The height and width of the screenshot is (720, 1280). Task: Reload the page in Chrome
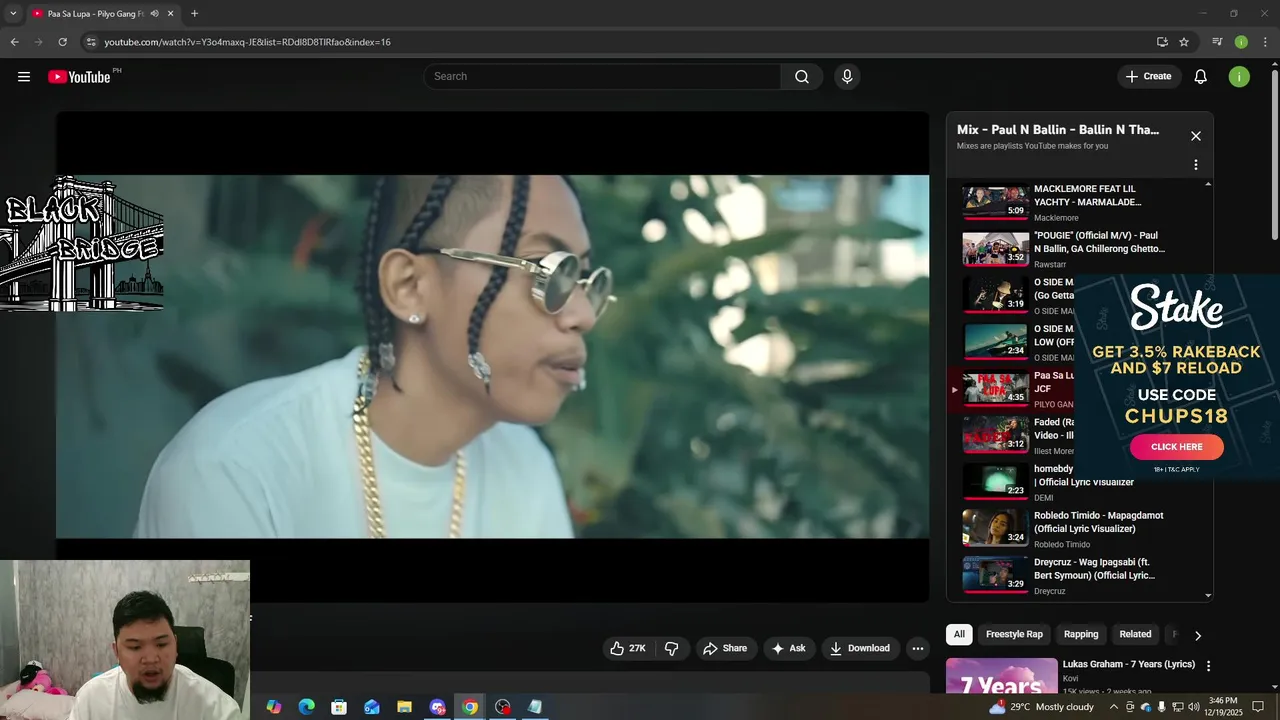[62, 42]
